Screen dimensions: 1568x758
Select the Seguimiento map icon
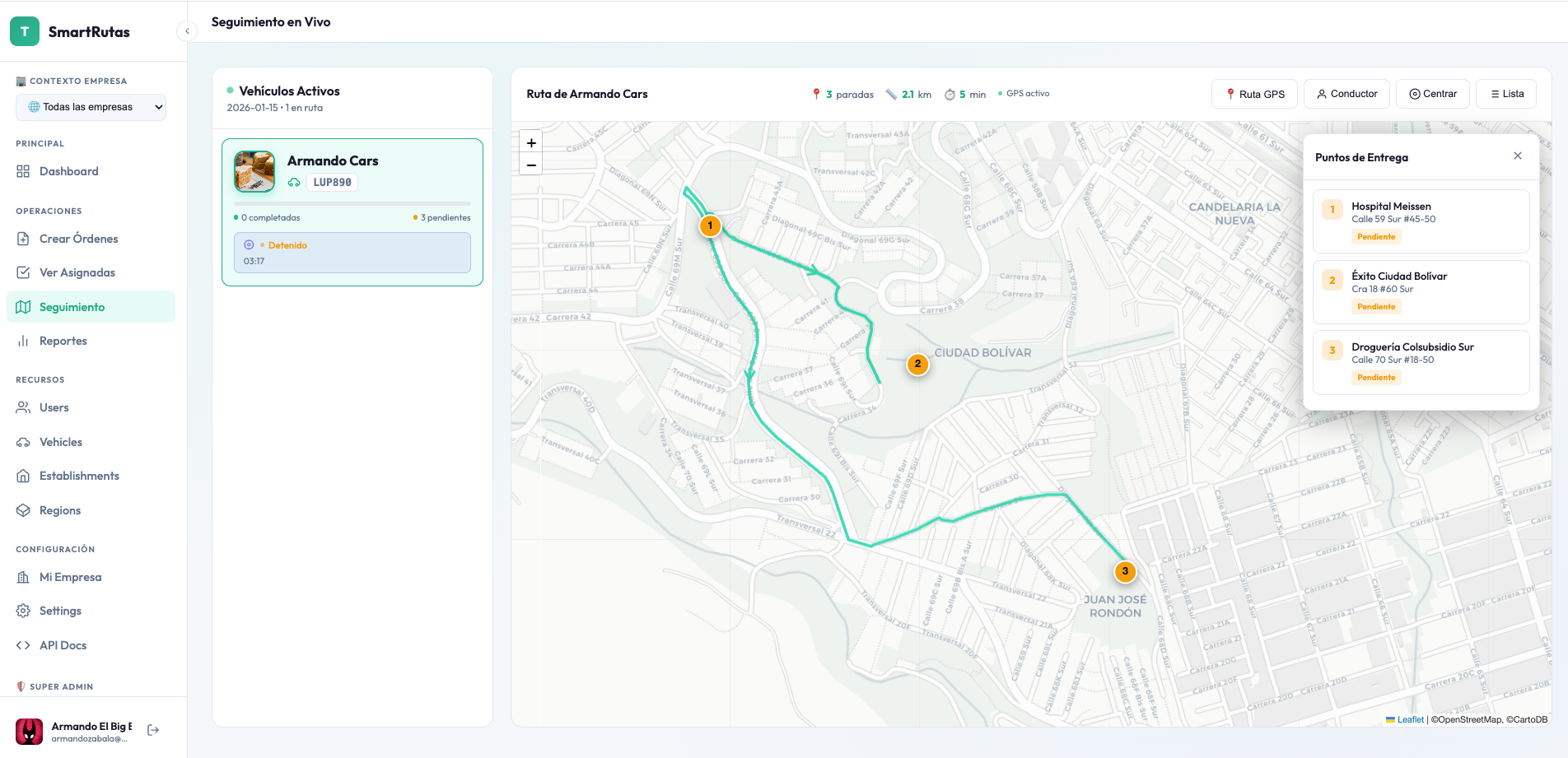(24, 306)
